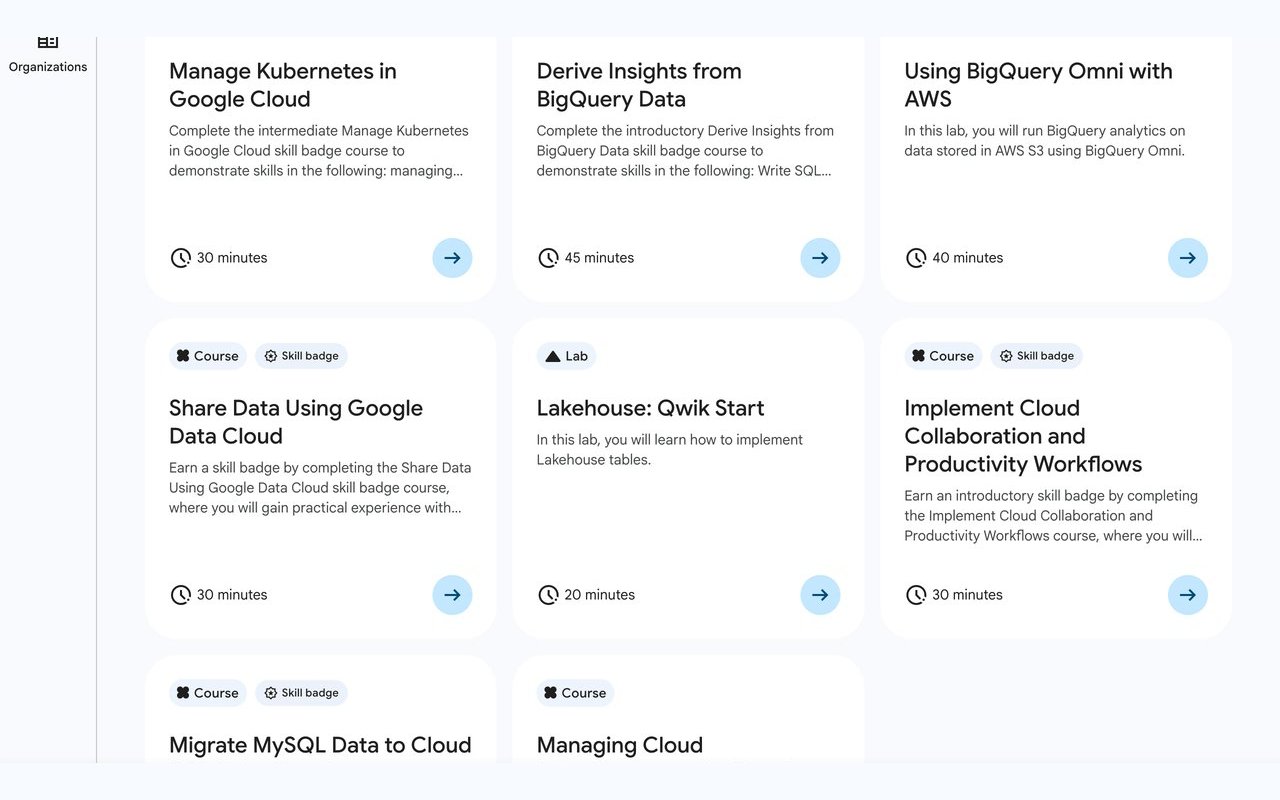This screenshot has width=1280, height=800.
Task: Click the clock icon next to 20 minutes
Action: click(x=548, y=595)
